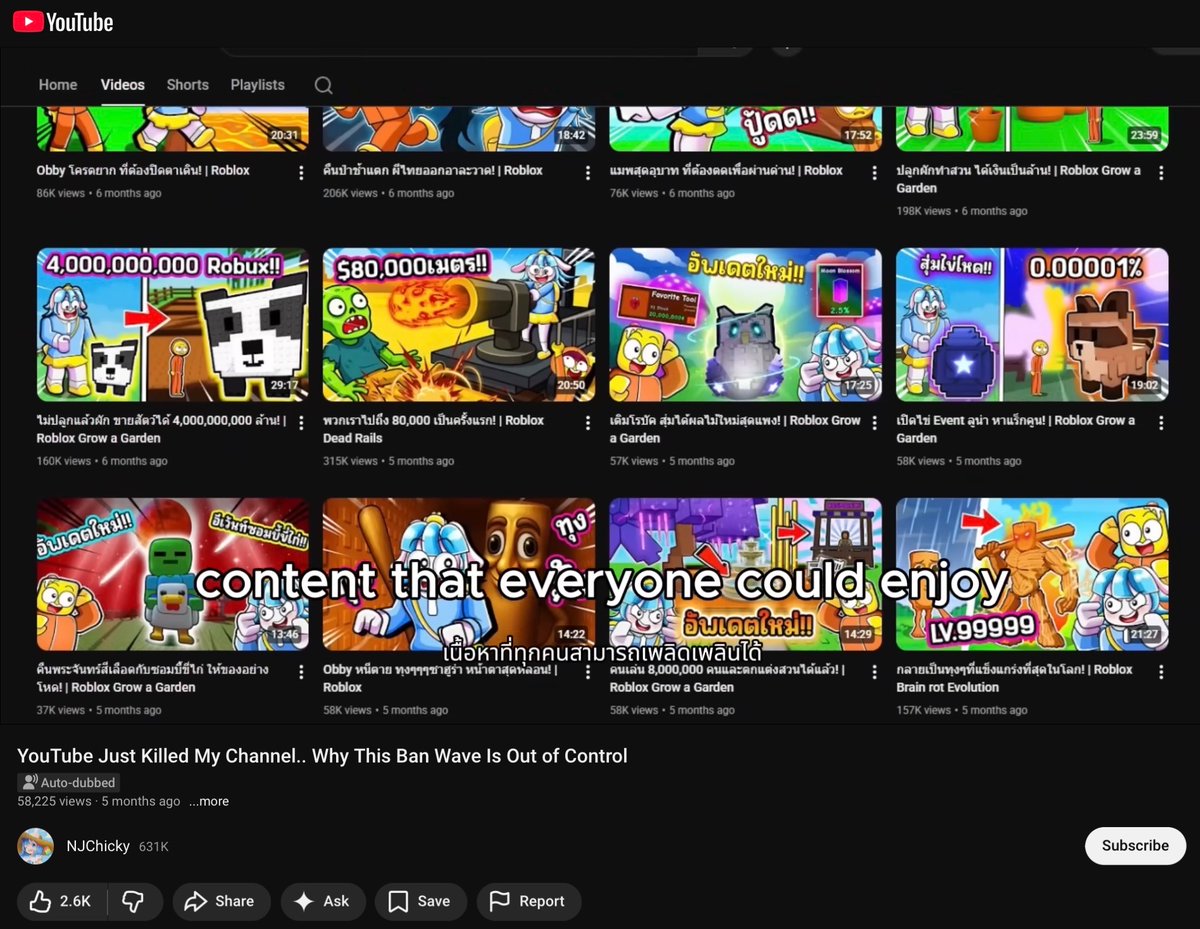Open the Ask AI button
1200x929 pixels.
click(322, 901)
